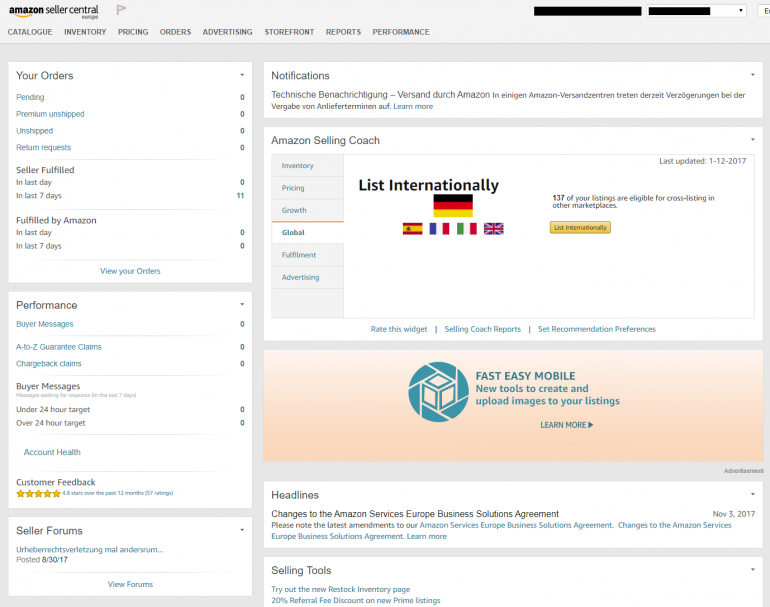Collapse the Headlines widget arrow
Image resolution: width=770 pixels, height=607 pixels.
pyautogui.click(x=753, y=494)
